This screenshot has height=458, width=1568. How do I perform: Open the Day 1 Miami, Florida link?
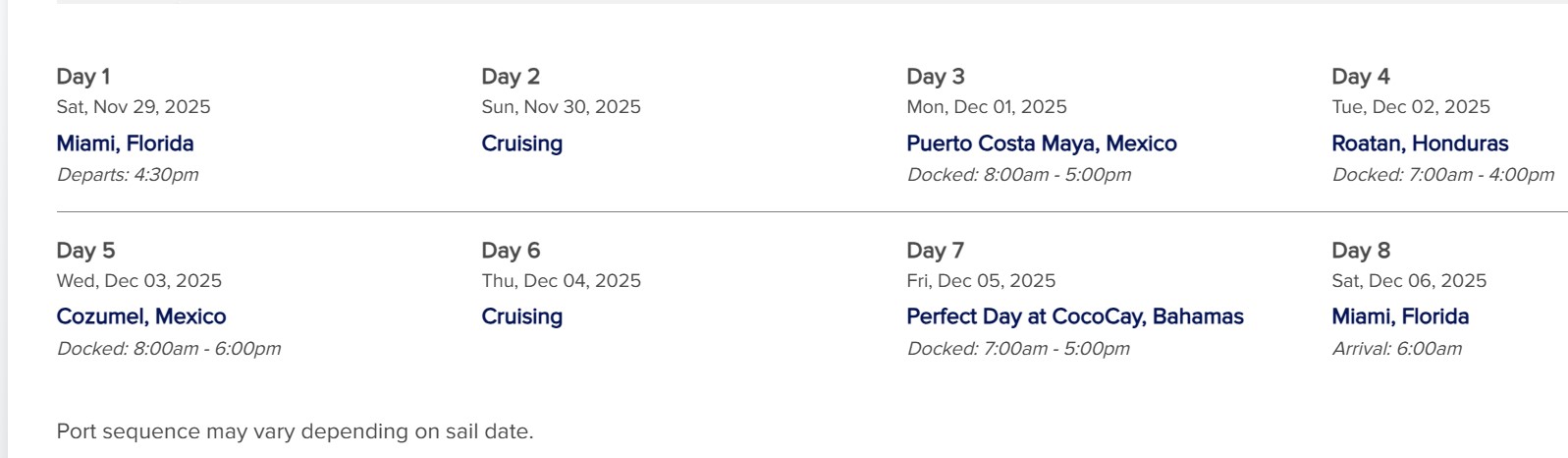coord(125,143)
